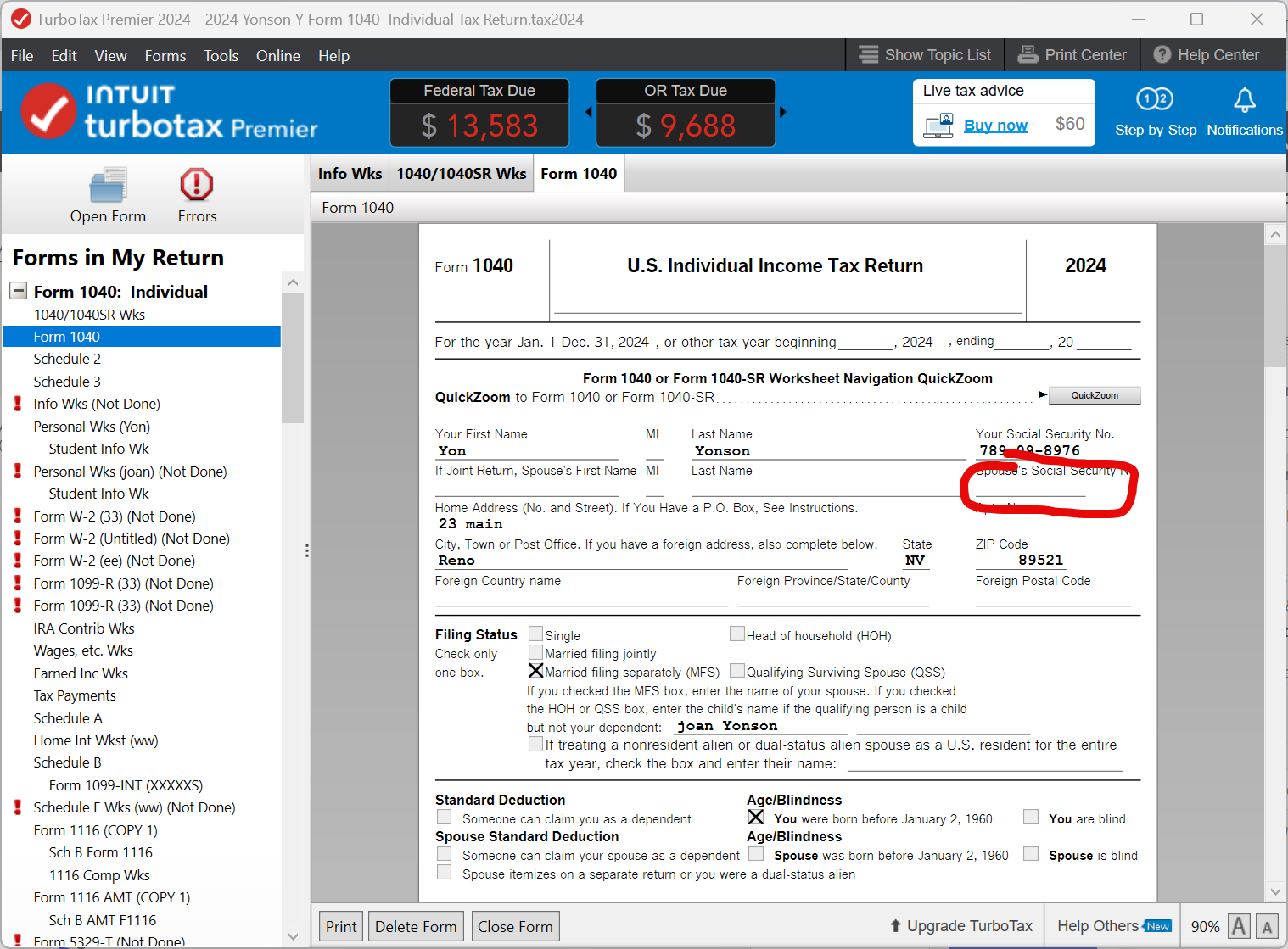Open the View menu
The height and width of the screenshot is (949, 1288).
[110, 55]
